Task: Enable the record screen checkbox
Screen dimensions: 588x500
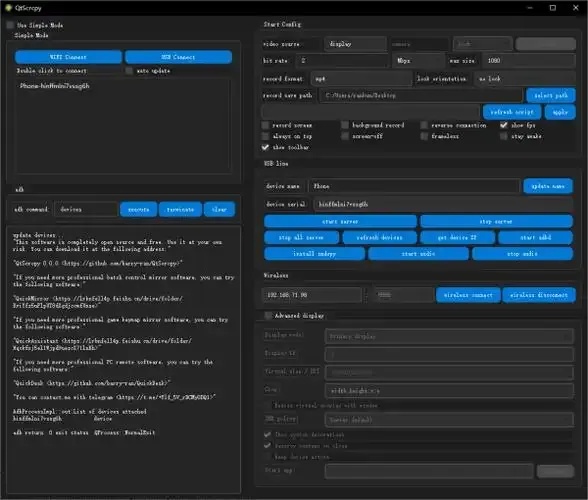Action: coord(265,125)
